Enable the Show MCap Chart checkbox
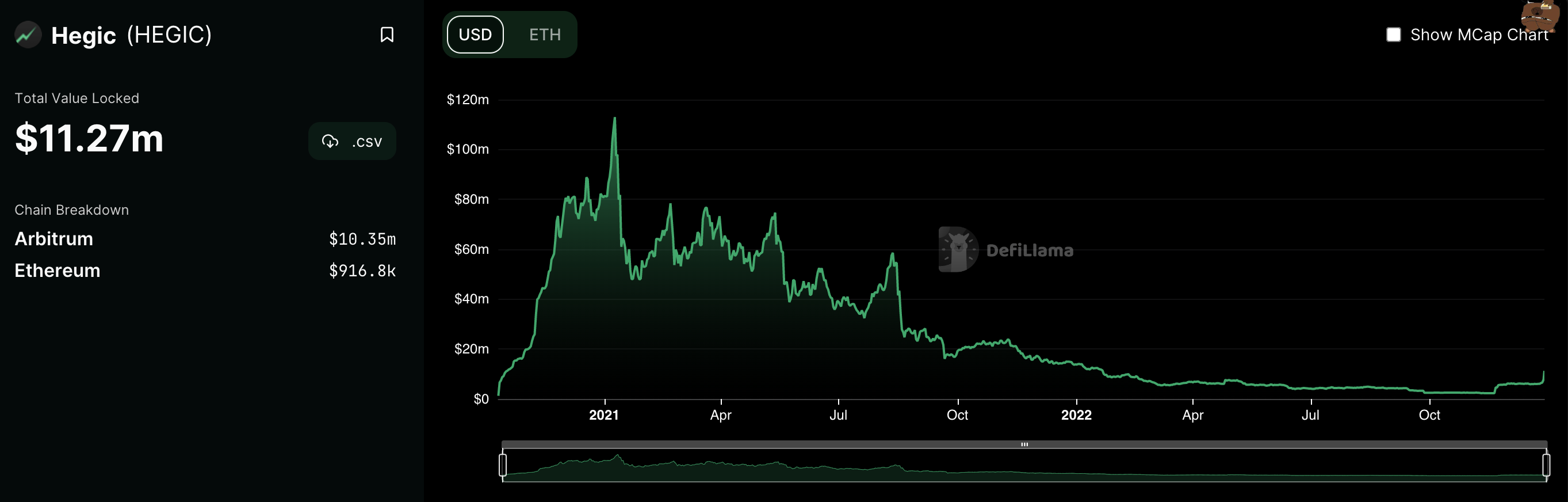 1393,35
